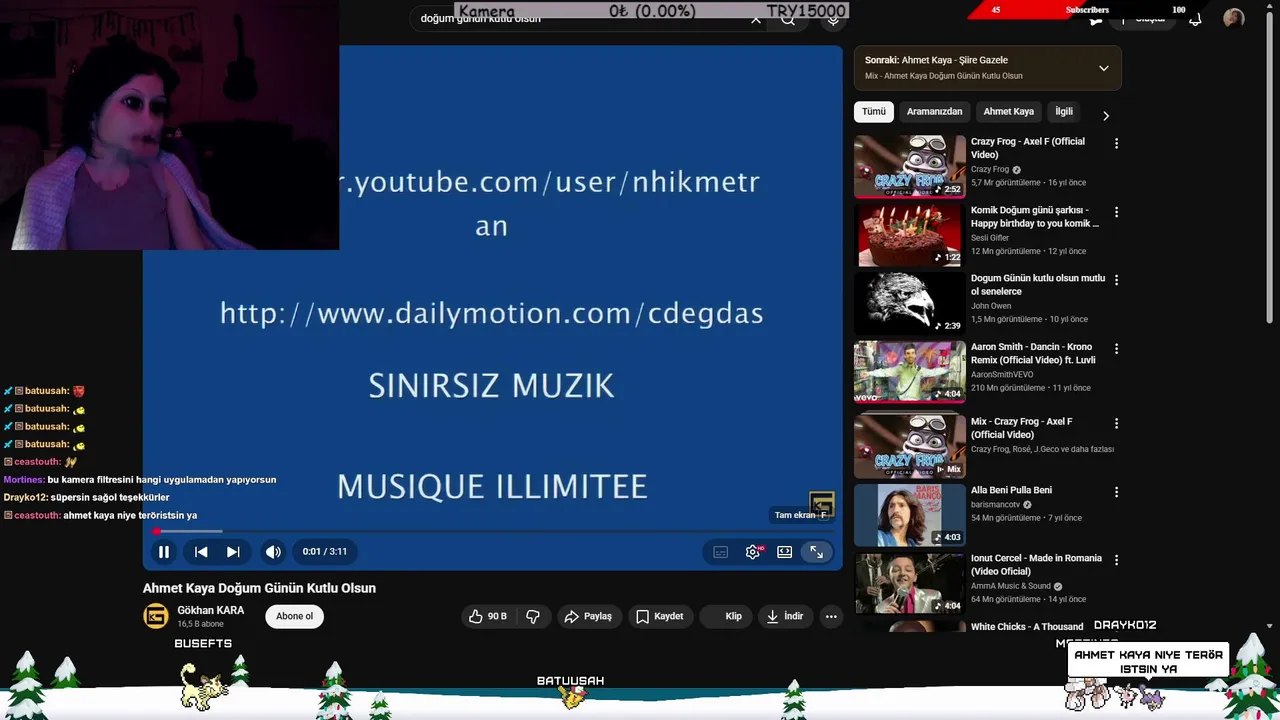Download the video with İndir
The height and width of the screenshot is (720, 1280).
tap(785, 616)
